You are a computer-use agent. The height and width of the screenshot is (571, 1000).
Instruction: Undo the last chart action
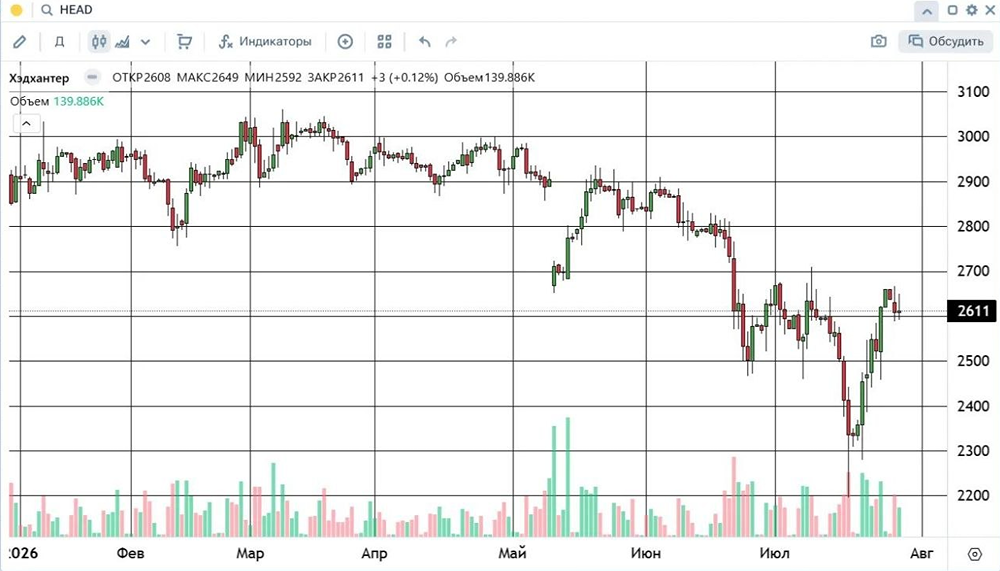(425, 42)
